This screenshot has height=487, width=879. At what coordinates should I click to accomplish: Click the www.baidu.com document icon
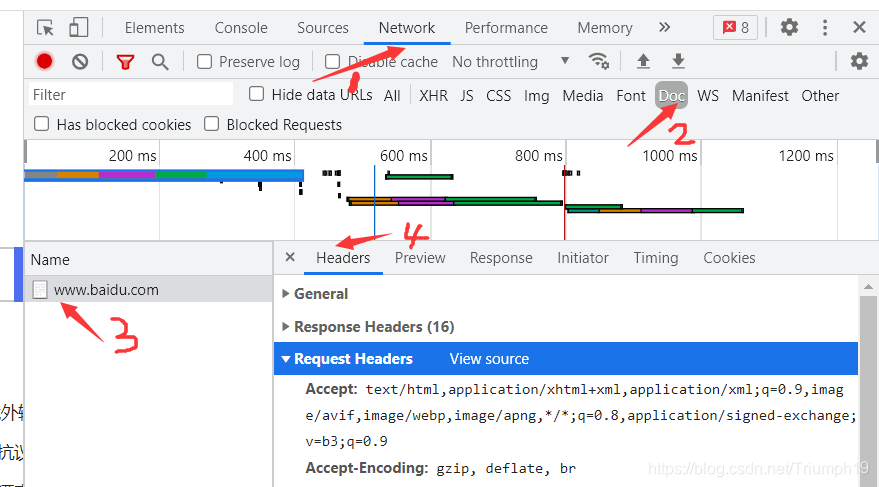point(40,290)
